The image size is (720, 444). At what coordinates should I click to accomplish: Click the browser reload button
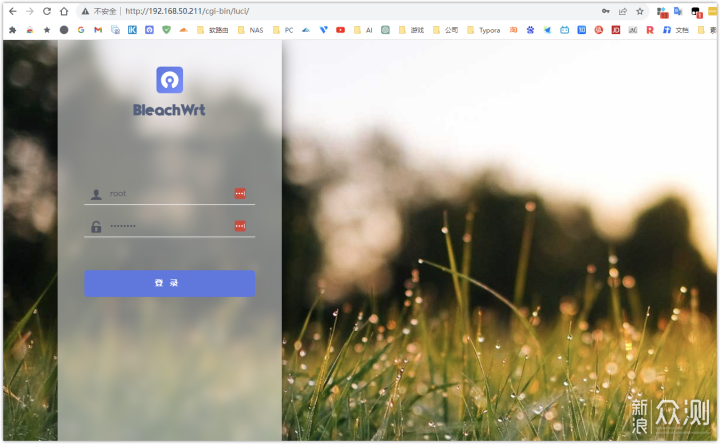[46, 11]
